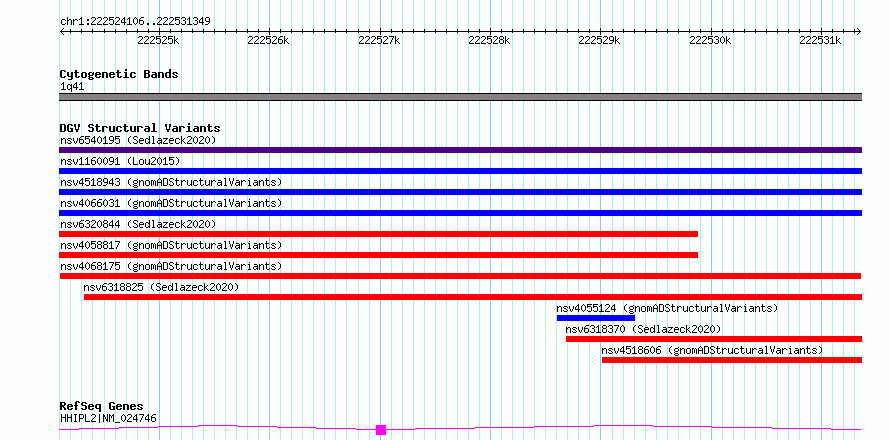Image resolution: width=890 pixels, height=440 pixels.
Task: Open nsv4068175 gnomAD structural variant label
Action: tap(171, 266)
